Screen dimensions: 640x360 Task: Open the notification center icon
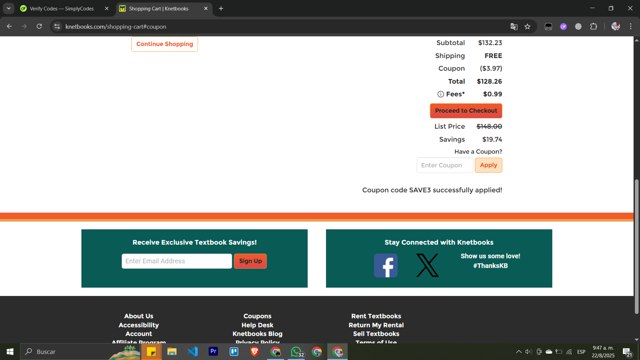[x=627, y=351]
